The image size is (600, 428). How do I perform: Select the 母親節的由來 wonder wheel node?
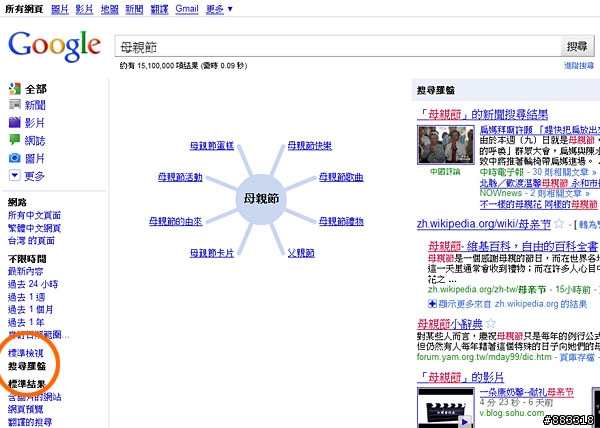click(176, 221)
